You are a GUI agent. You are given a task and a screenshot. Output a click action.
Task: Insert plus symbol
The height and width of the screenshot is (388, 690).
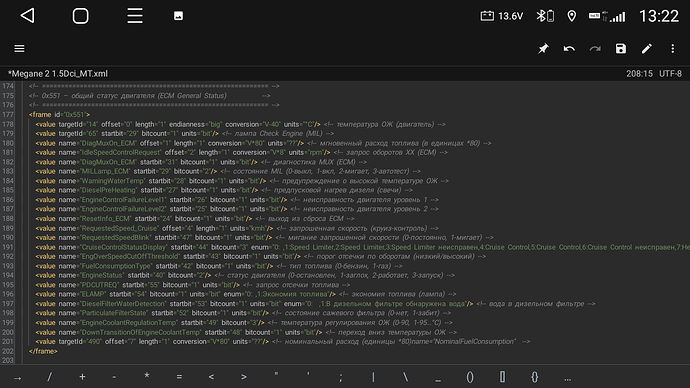pyautogui.click(x=82, y=377)
